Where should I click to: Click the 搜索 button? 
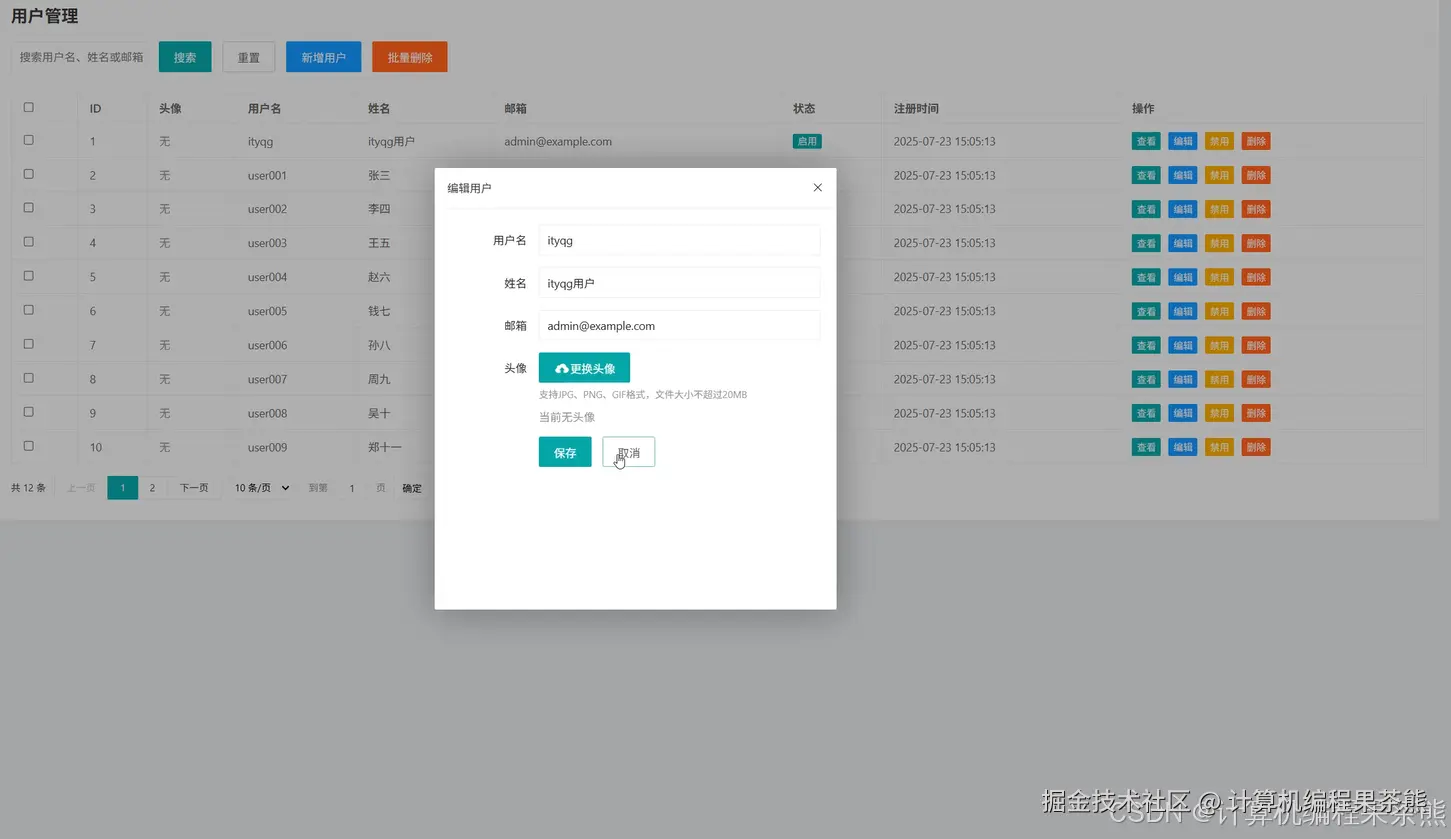click(x=185, y=57)
